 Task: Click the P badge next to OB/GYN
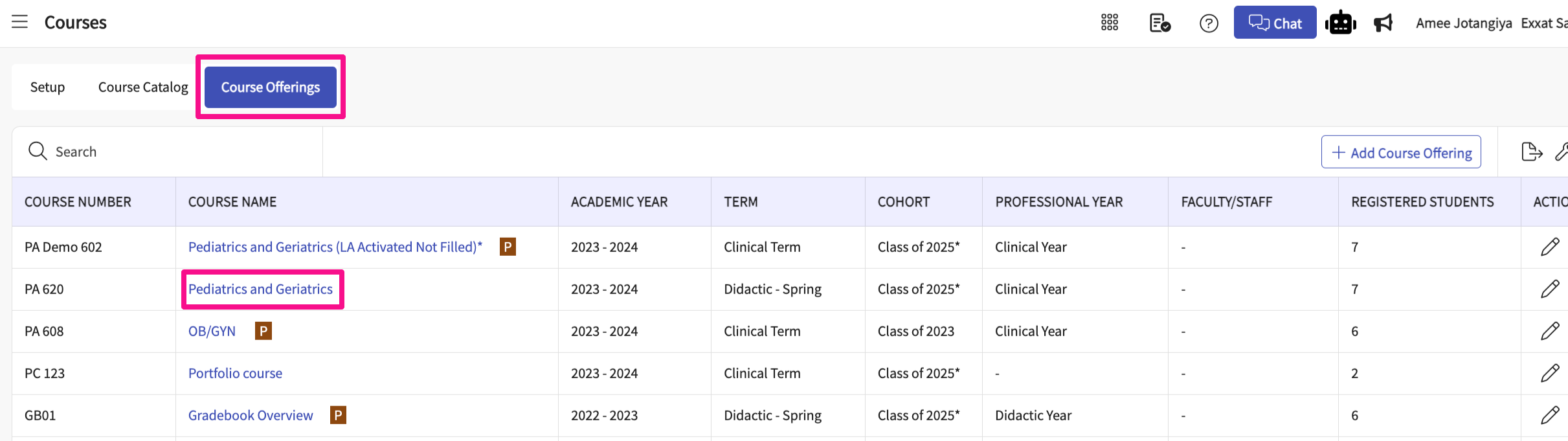[263, 331]
